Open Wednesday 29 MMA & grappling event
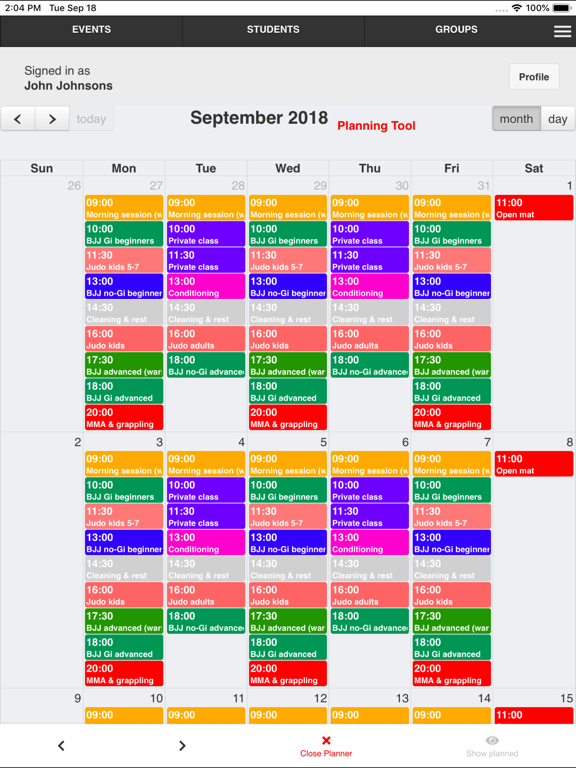 [288, 418]
